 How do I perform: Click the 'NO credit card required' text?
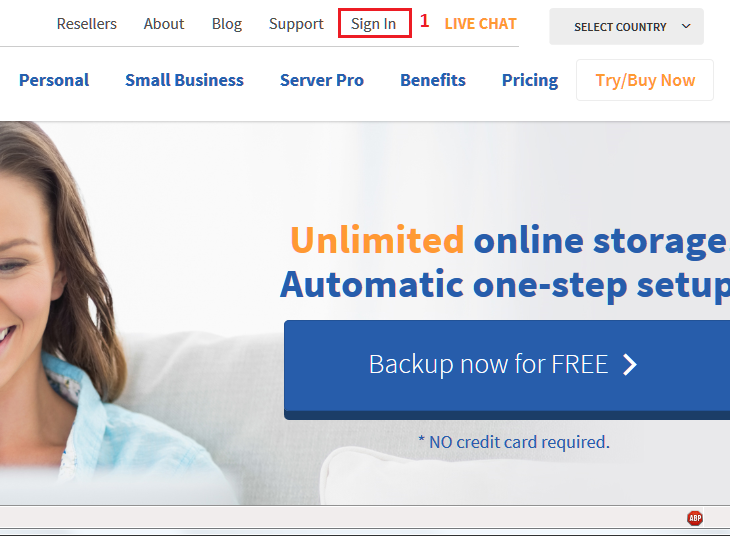click(514, 442)
